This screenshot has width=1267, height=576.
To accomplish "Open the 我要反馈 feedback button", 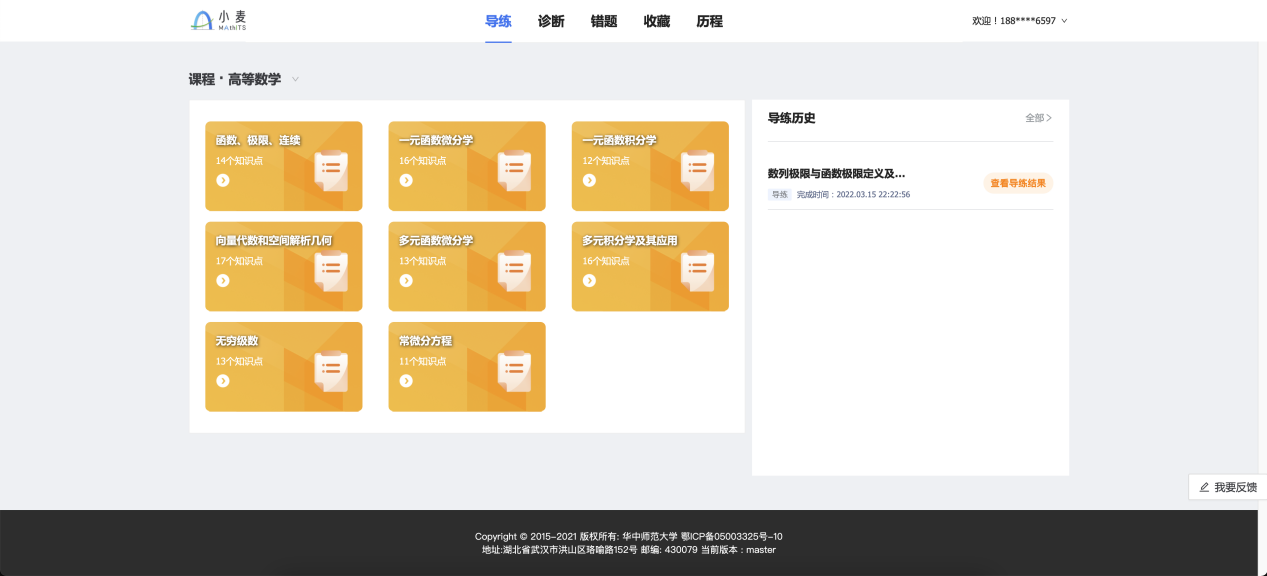I will (1227, 487).
